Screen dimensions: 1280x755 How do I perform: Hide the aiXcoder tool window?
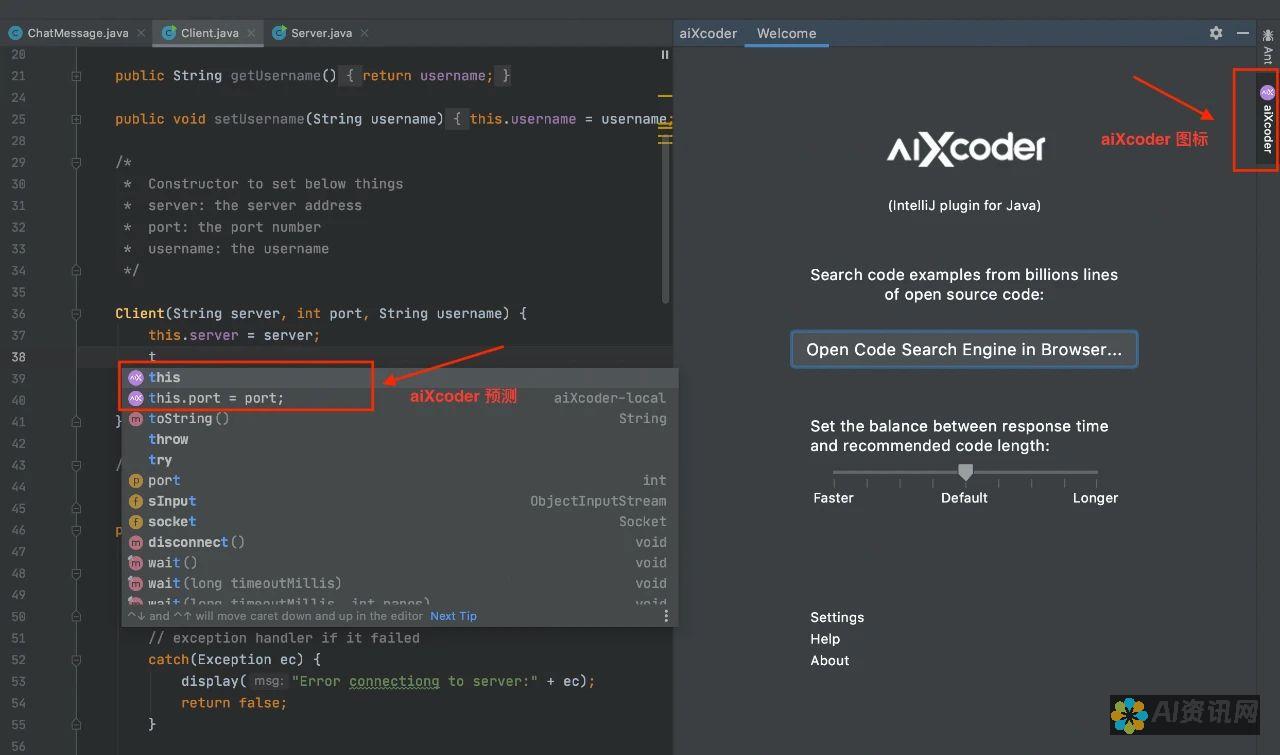coord(1243,33)
